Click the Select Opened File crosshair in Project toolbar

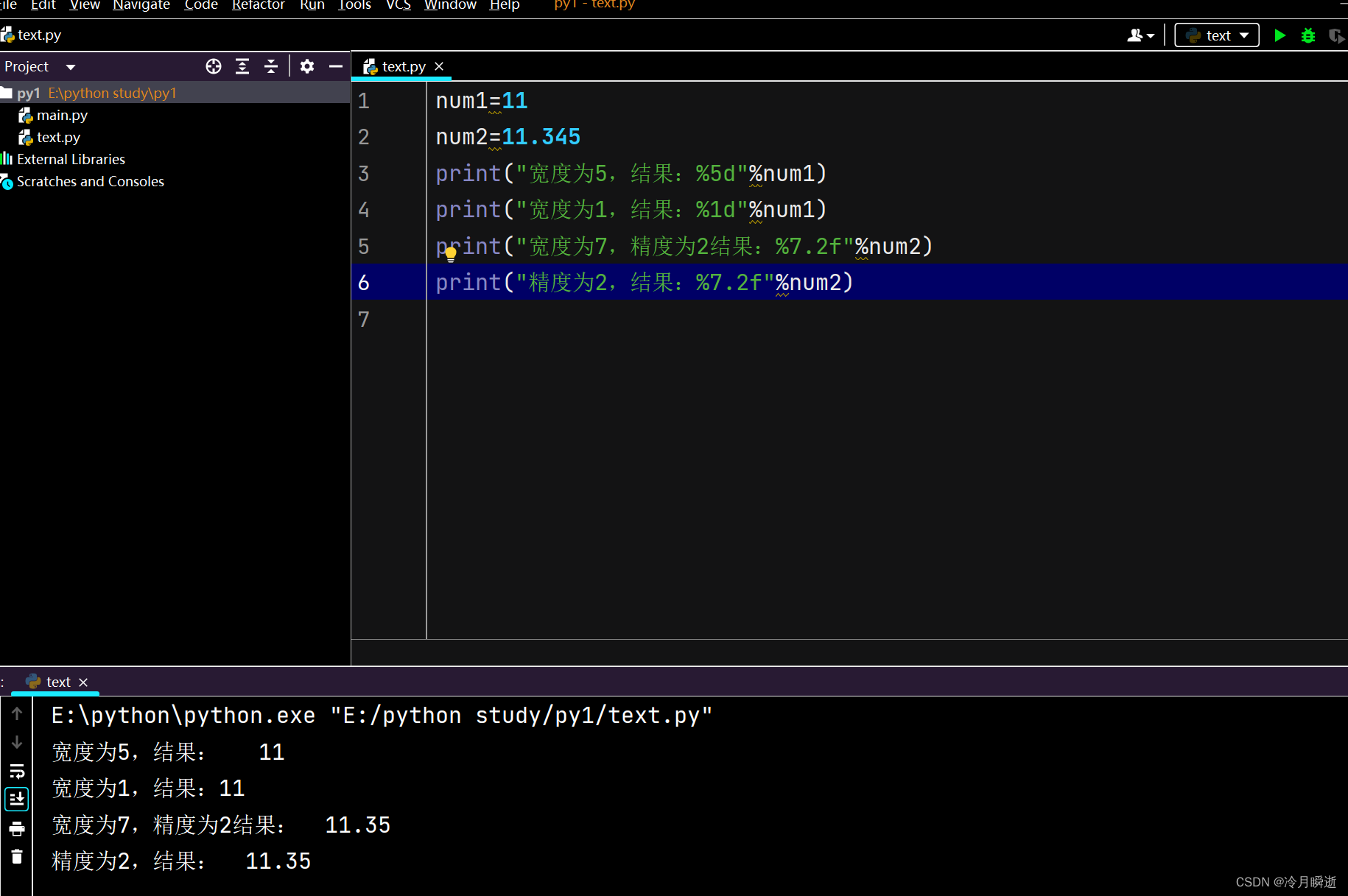coord(213,66)
